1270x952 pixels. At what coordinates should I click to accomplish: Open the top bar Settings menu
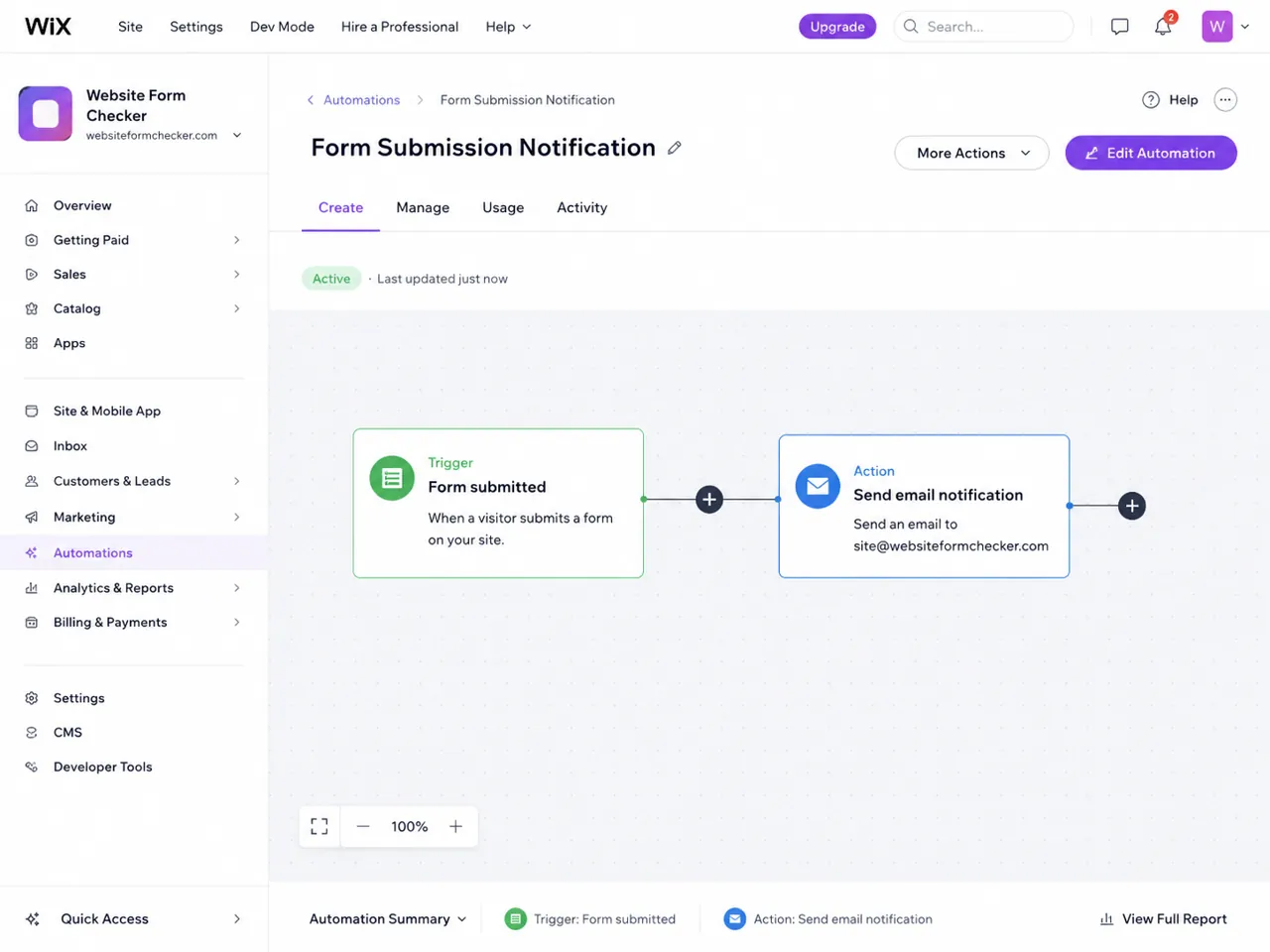click(x=196, y=27)
